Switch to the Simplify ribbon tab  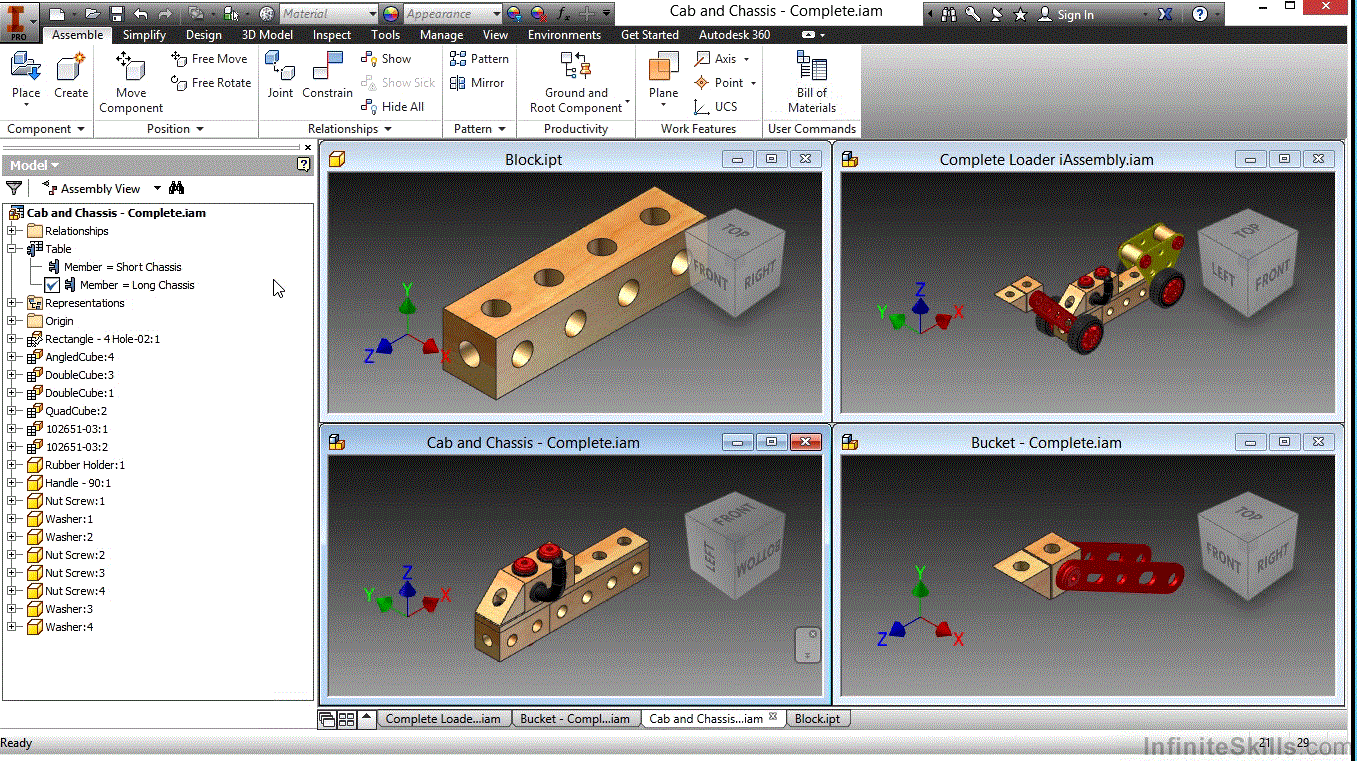click(x=144, y=35)
